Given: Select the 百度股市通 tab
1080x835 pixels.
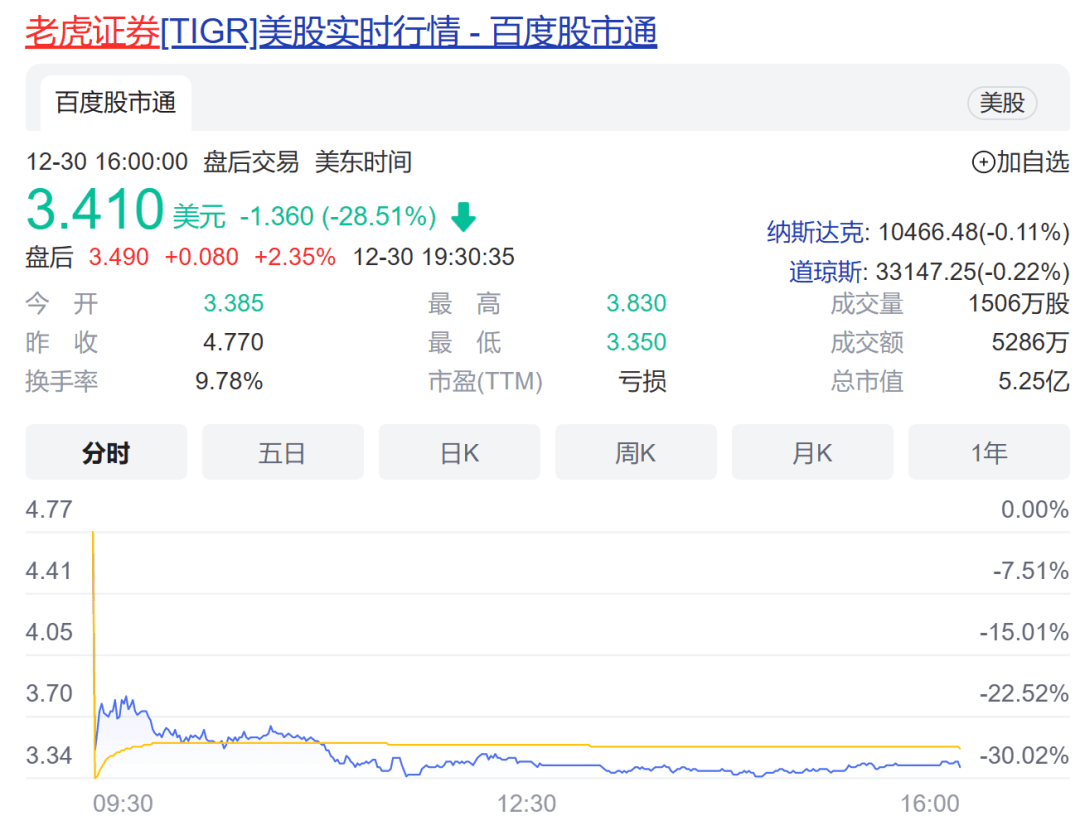Looking at the screenshot, I should coord(115,103).
